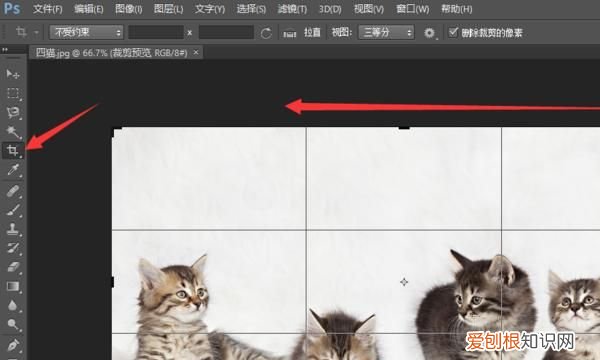Select the Blur tool
The height and width of the screenshot is (360, 600).
coord(13,305)
